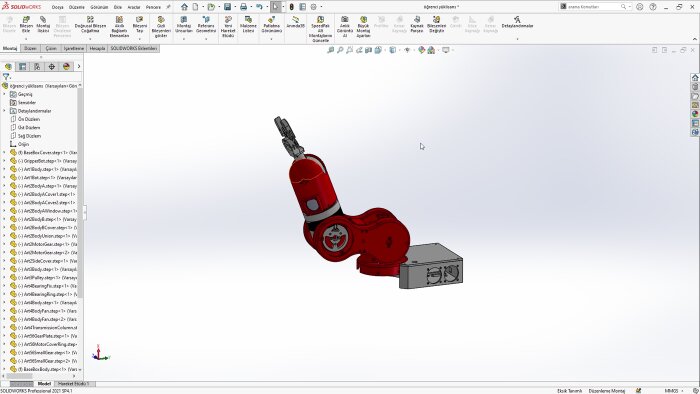Viewport: 700px width, 394px height.
Task: Click Montaj Unsurları tool
Action: pos(183,25)
